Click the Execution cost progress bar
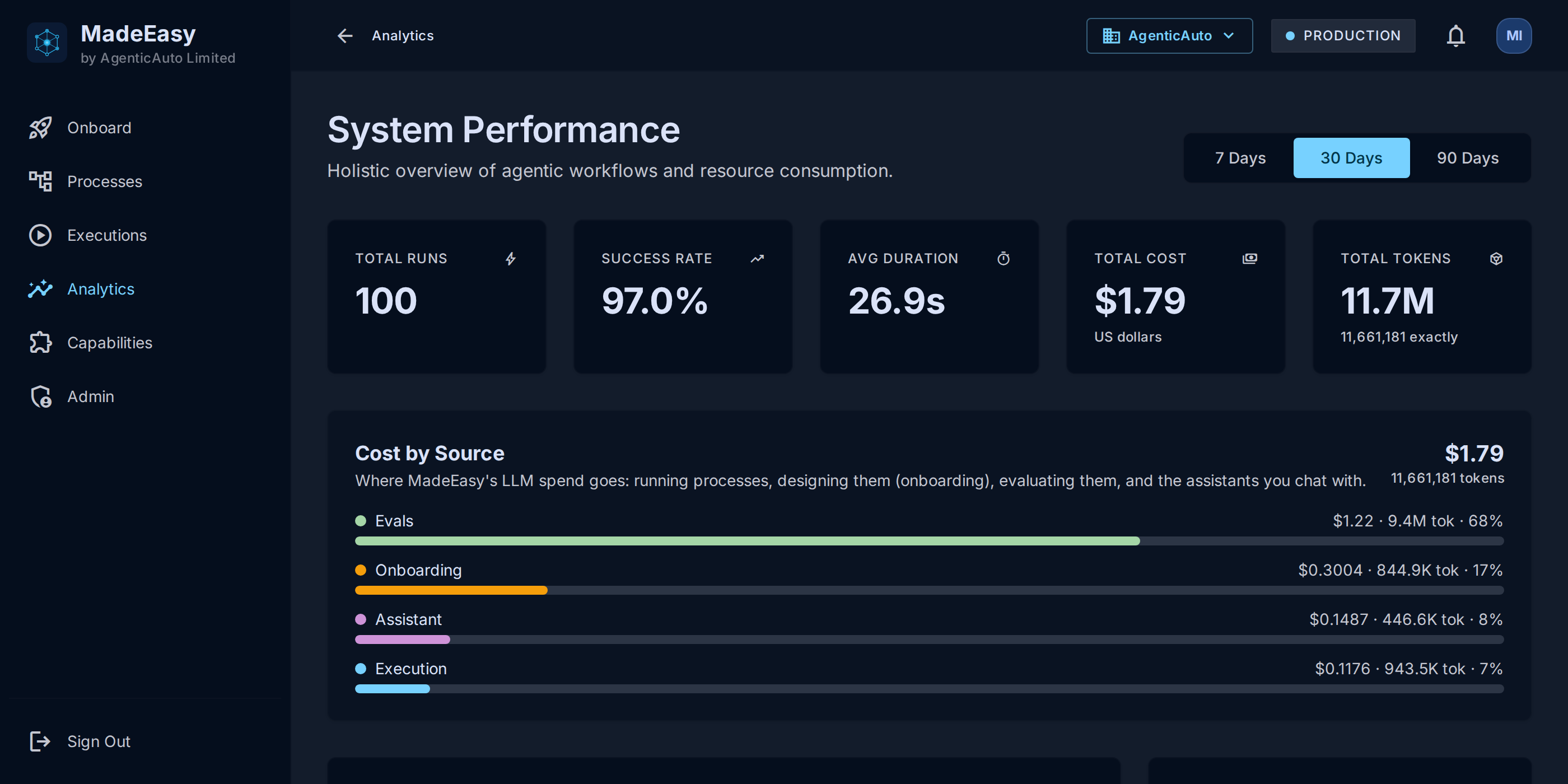Image resolution: width=1568 pixels, height=784 pixels. [x=929, y=689]
